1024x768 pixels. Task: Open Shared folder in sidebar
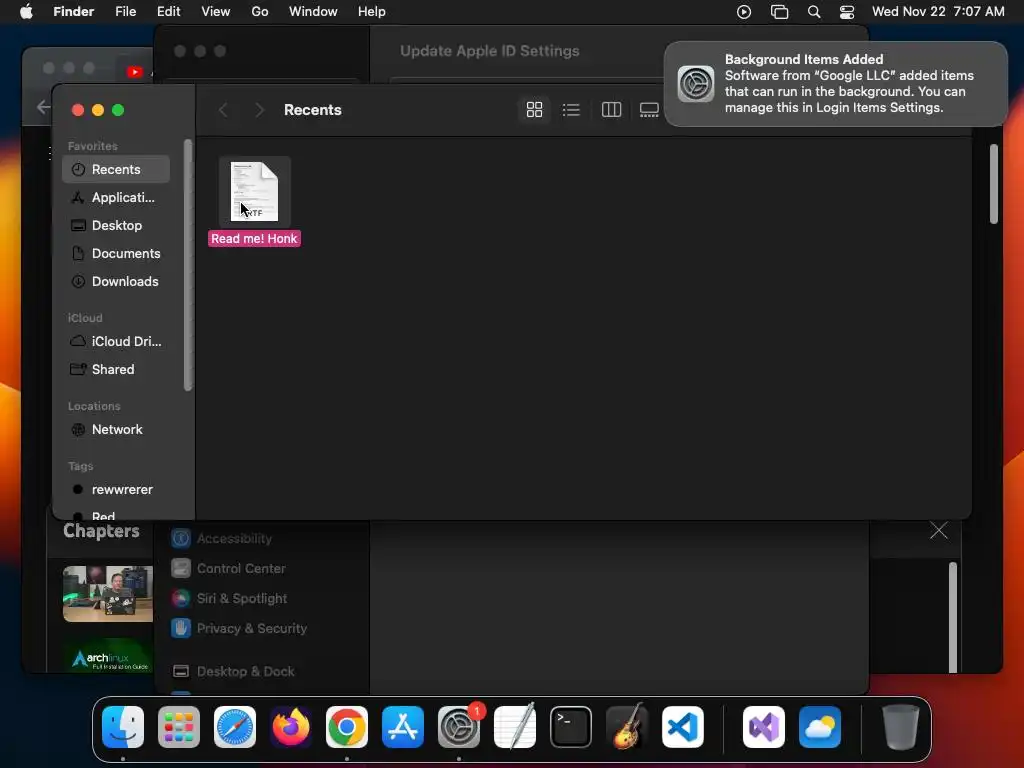[x=116, y=370]
